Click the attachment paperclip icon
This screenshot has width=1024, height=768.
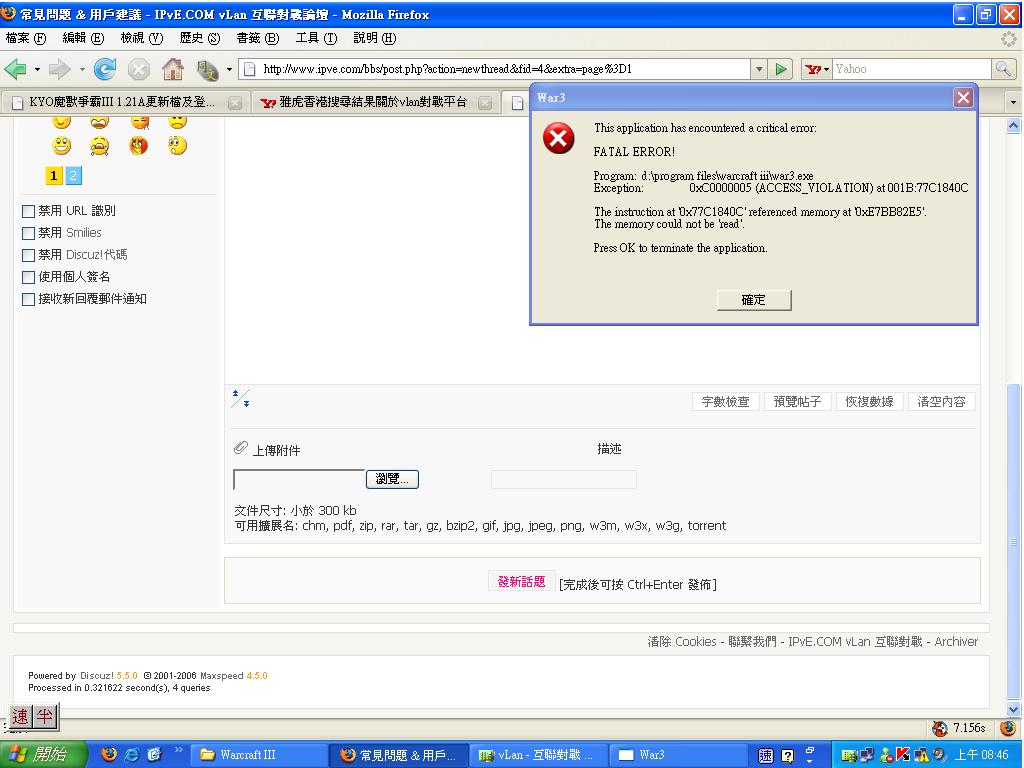(240, 448)
